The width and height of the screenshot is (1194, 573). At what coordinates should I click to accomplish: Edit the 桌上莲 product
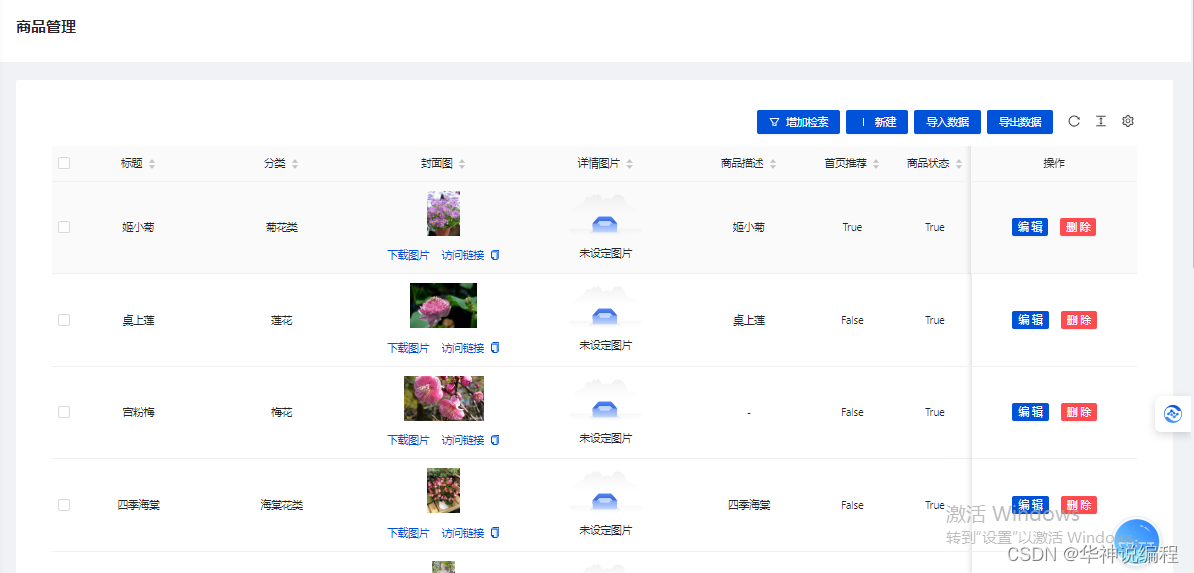pyautogui.click(x=1030, y=320)
